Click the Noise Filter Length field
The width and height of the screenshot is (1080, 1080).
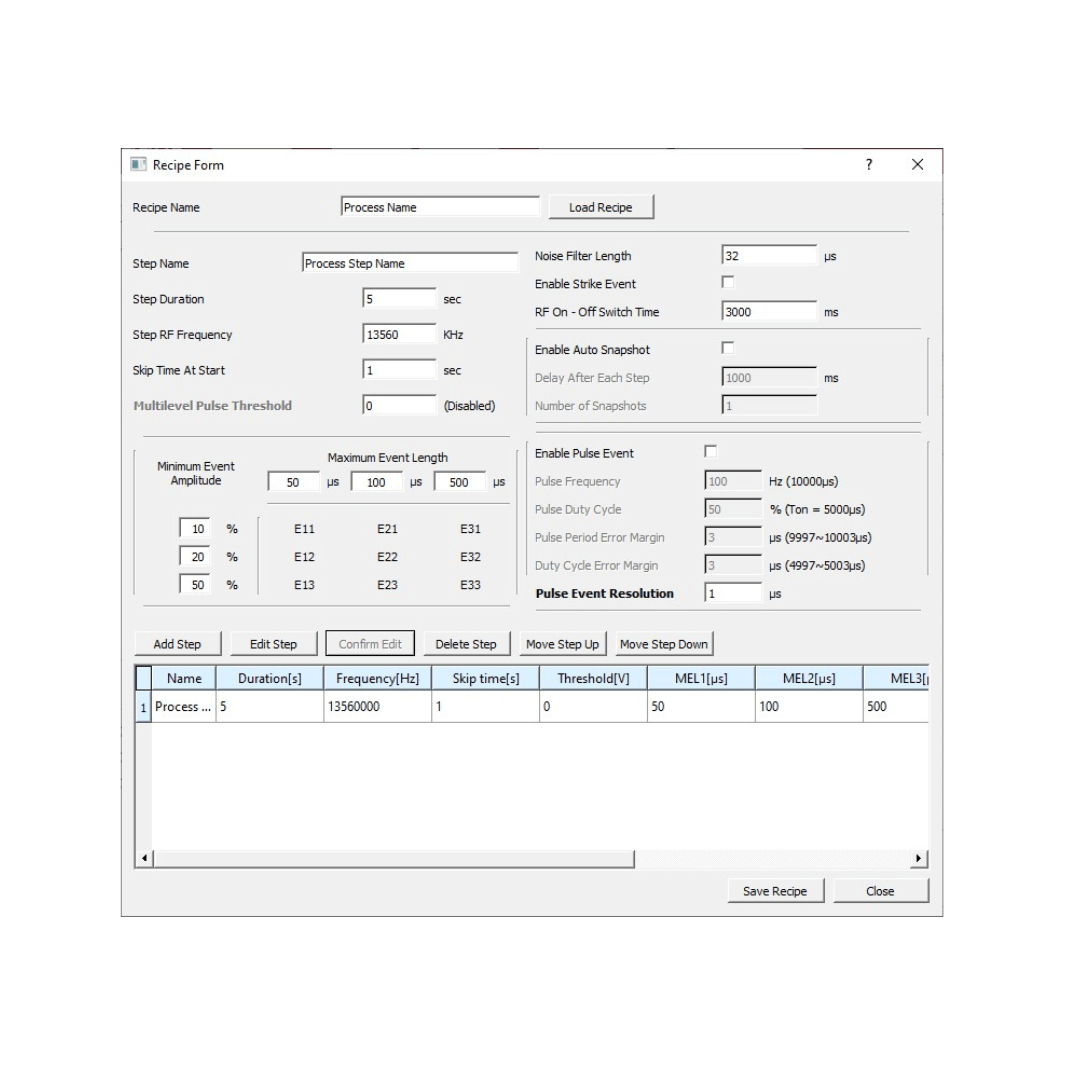(x=768, y=256)
